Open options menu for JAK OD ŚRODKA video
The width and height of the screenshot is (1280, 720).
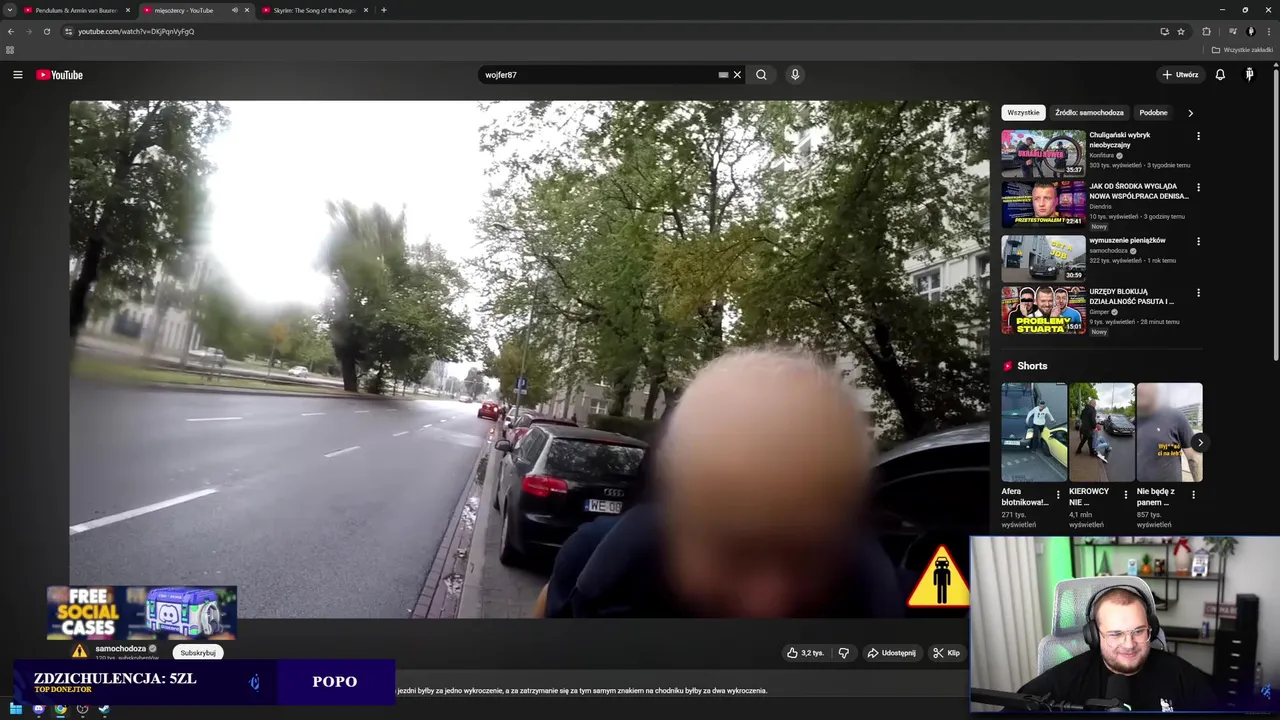click(x=1198, y=187)
